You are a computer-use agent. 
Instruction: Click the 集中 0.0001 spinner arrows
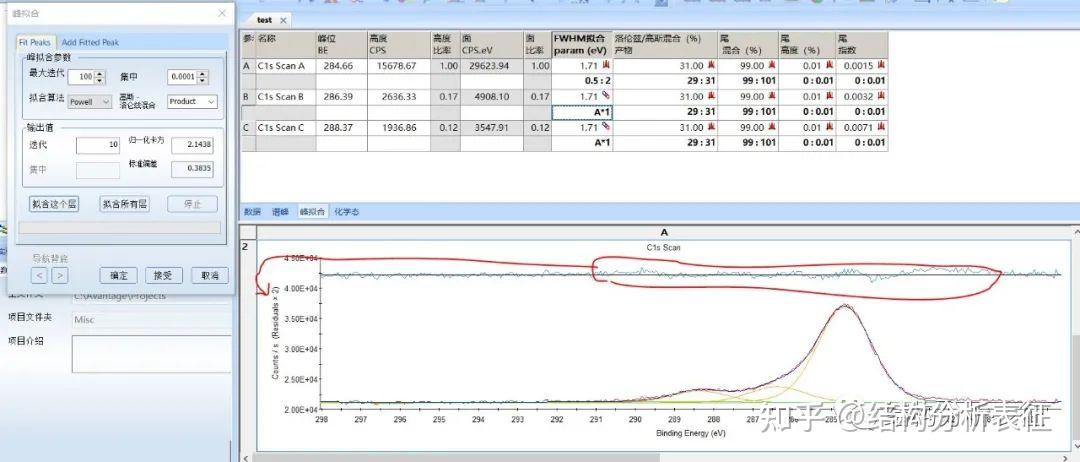pos(202,76)
